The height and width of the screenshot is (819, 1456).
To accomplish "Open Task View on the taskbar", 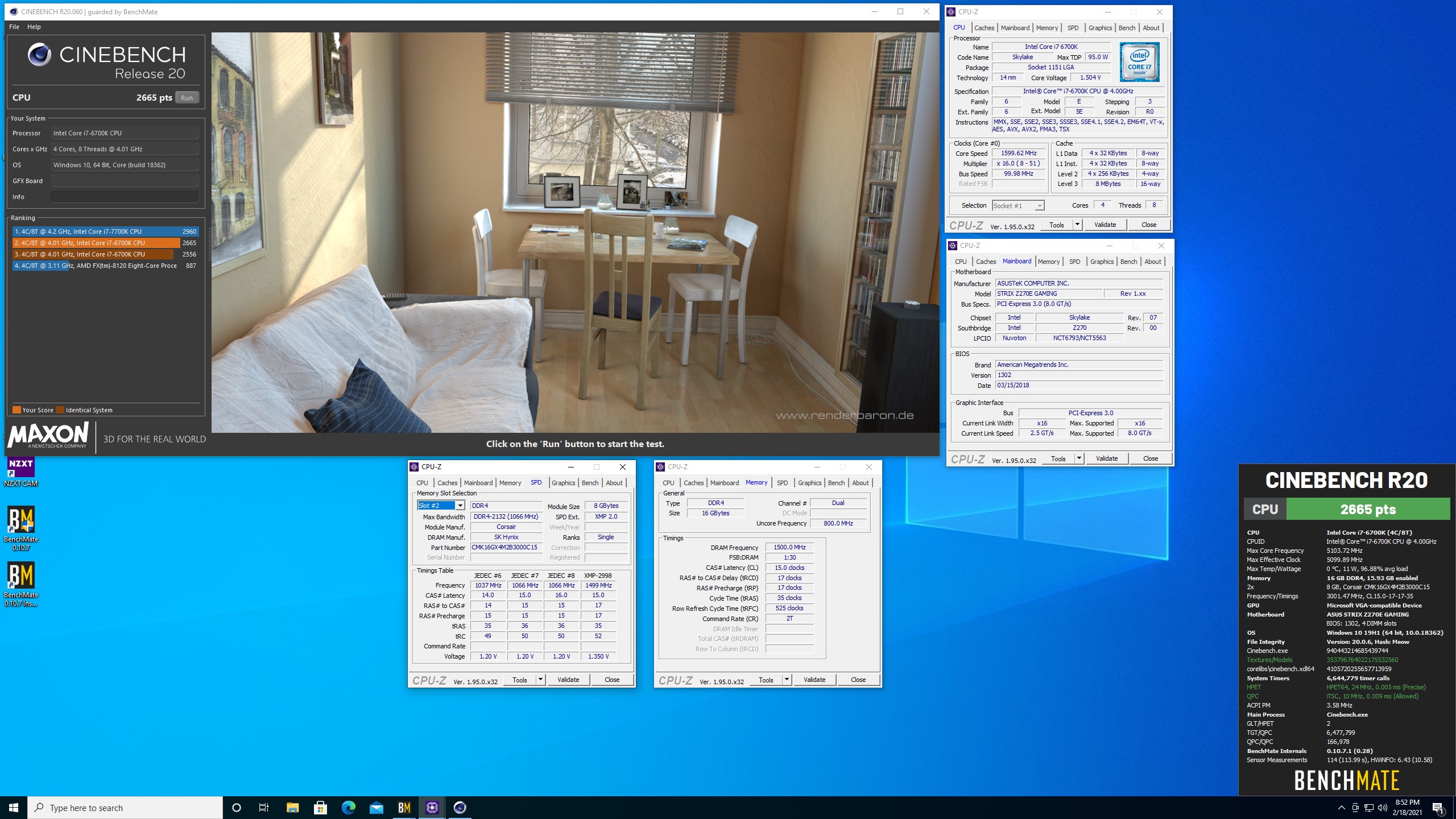I will pyautogui.click(x=264, y=808).
